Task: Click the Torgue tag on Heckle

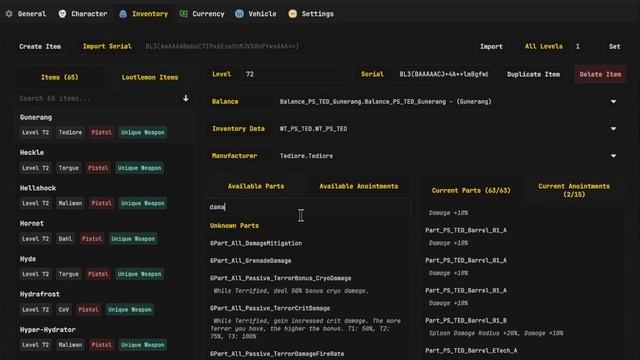Action: [x=69, y=168]
